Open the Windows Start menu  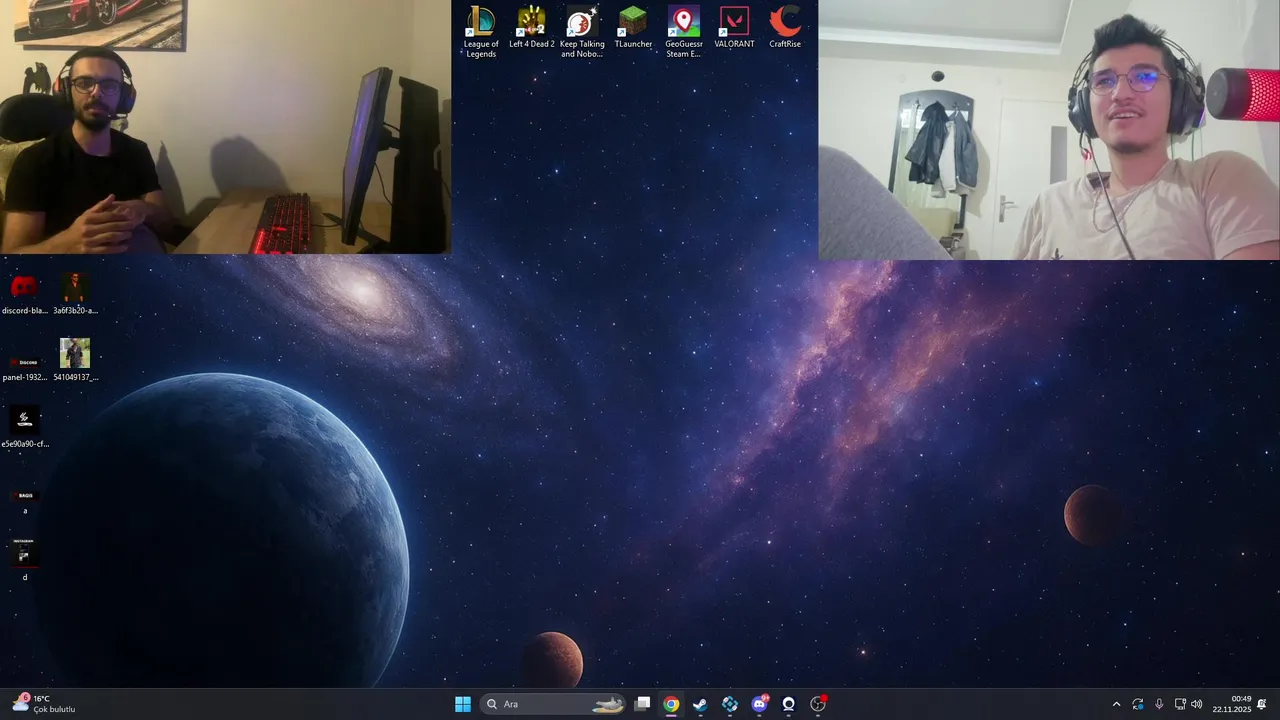click(463, 704)
